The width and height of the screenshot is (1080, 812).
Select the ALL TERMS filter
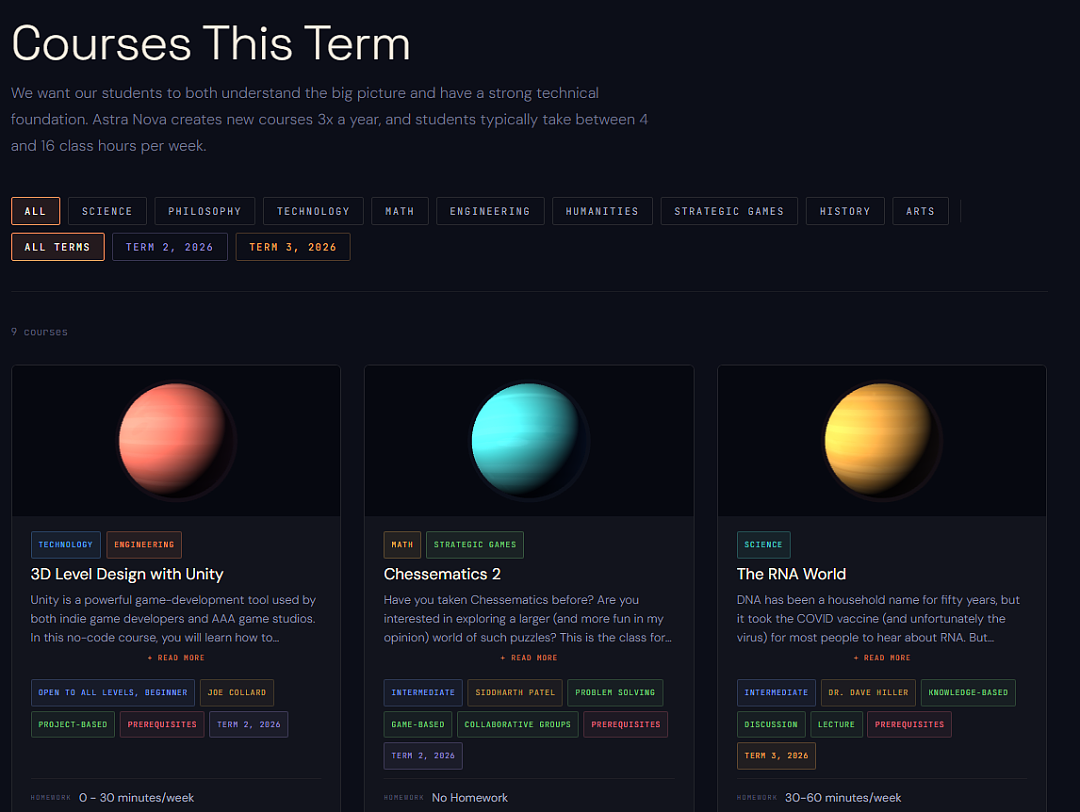coord(57,247)
